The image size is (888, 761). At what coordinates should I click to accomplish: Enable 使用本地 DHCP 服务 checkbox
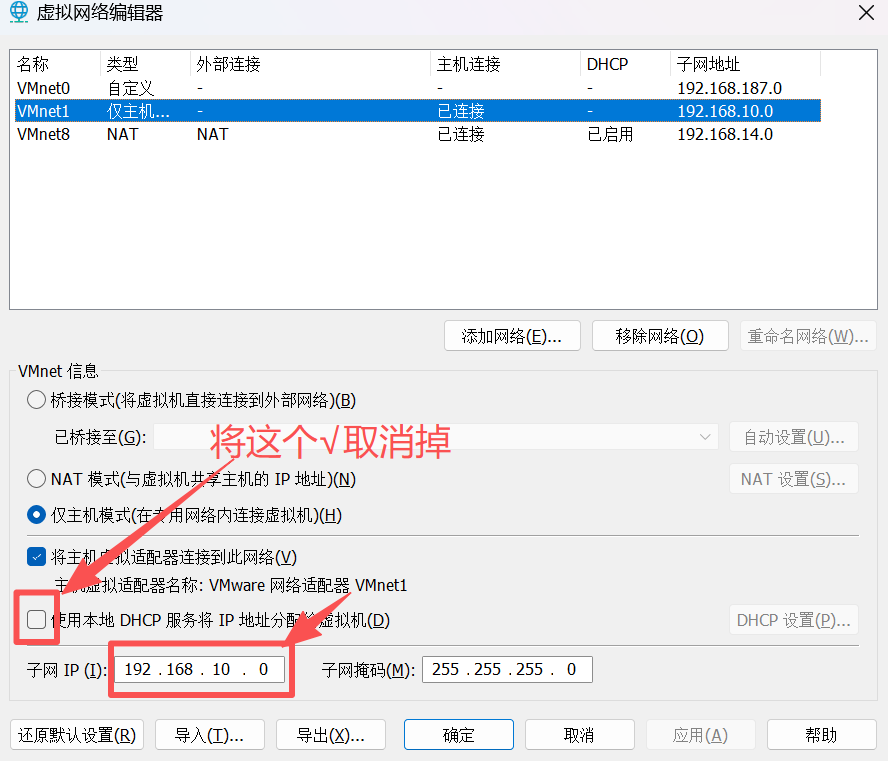(x=37, y=620)
